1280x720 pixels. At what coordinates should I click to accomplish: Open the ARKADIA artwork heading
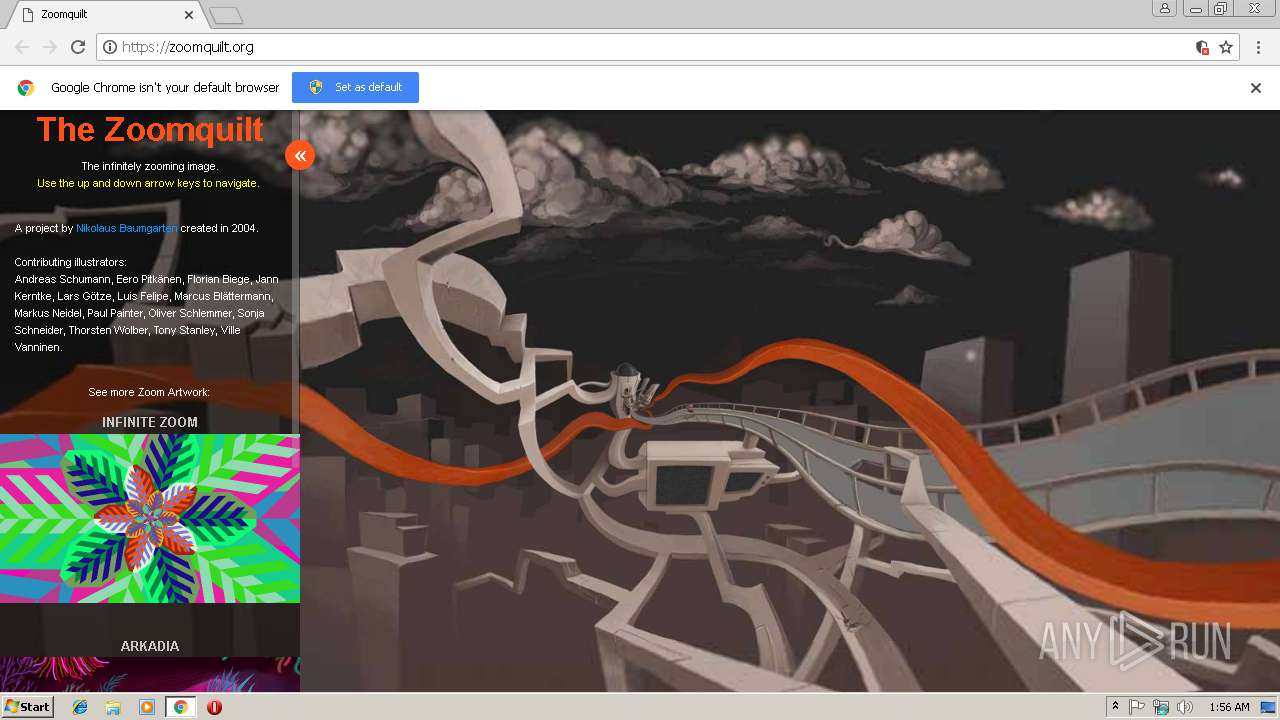click(150, 646)
